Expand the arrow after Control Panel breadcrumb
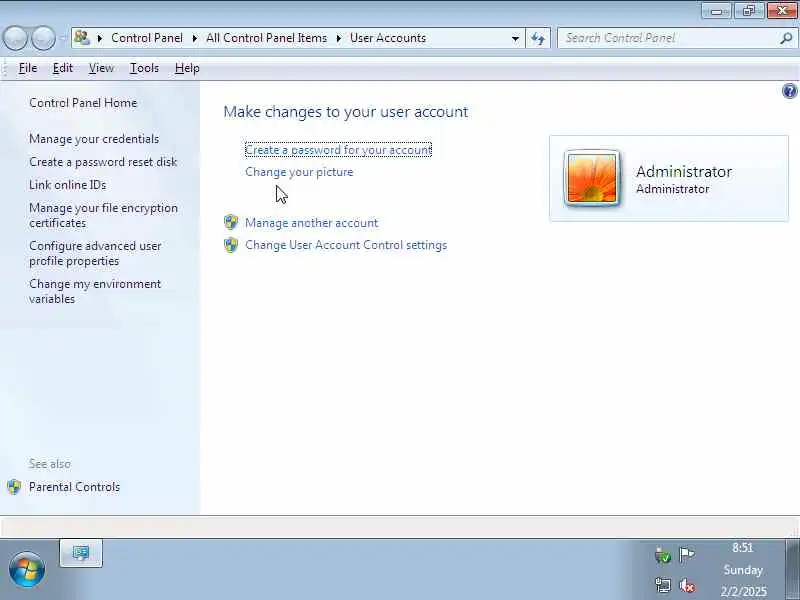The height and width of the screenshot is (600, 800). 194,38
